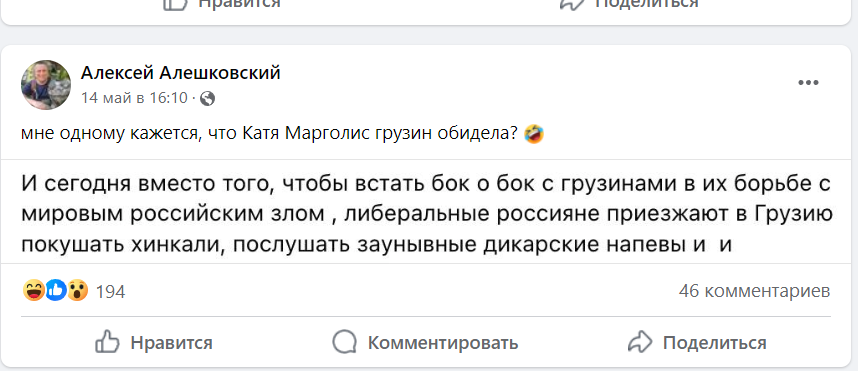
Task: Share Алешковский's post with the Поделиться button
Action: coord(697,343)
